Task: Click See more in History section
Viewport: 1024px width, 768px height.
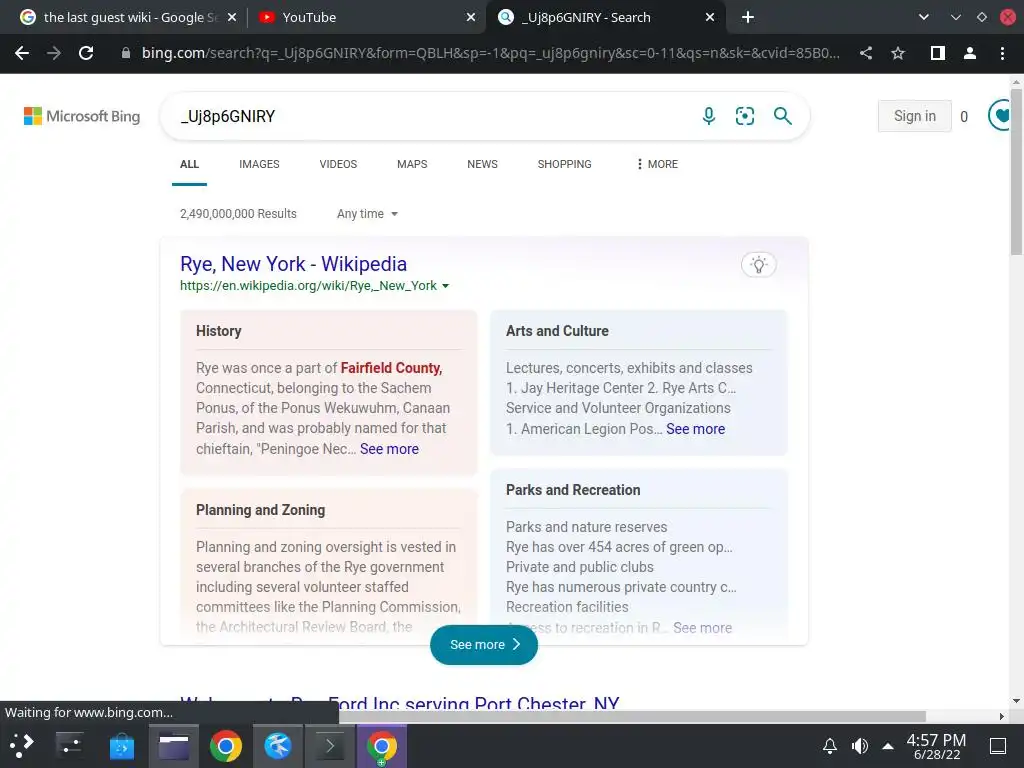Action: (x=389, y=449)
